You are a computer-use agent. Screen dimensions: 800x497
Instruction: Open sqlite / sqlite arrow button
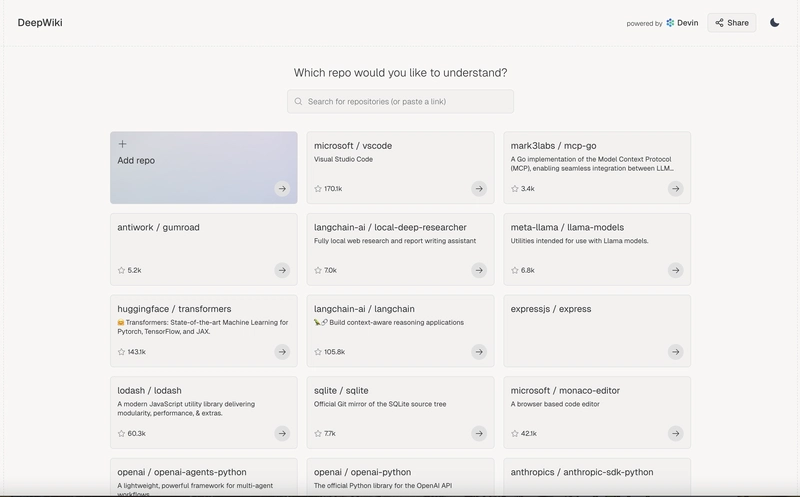[x=479, y=433]
